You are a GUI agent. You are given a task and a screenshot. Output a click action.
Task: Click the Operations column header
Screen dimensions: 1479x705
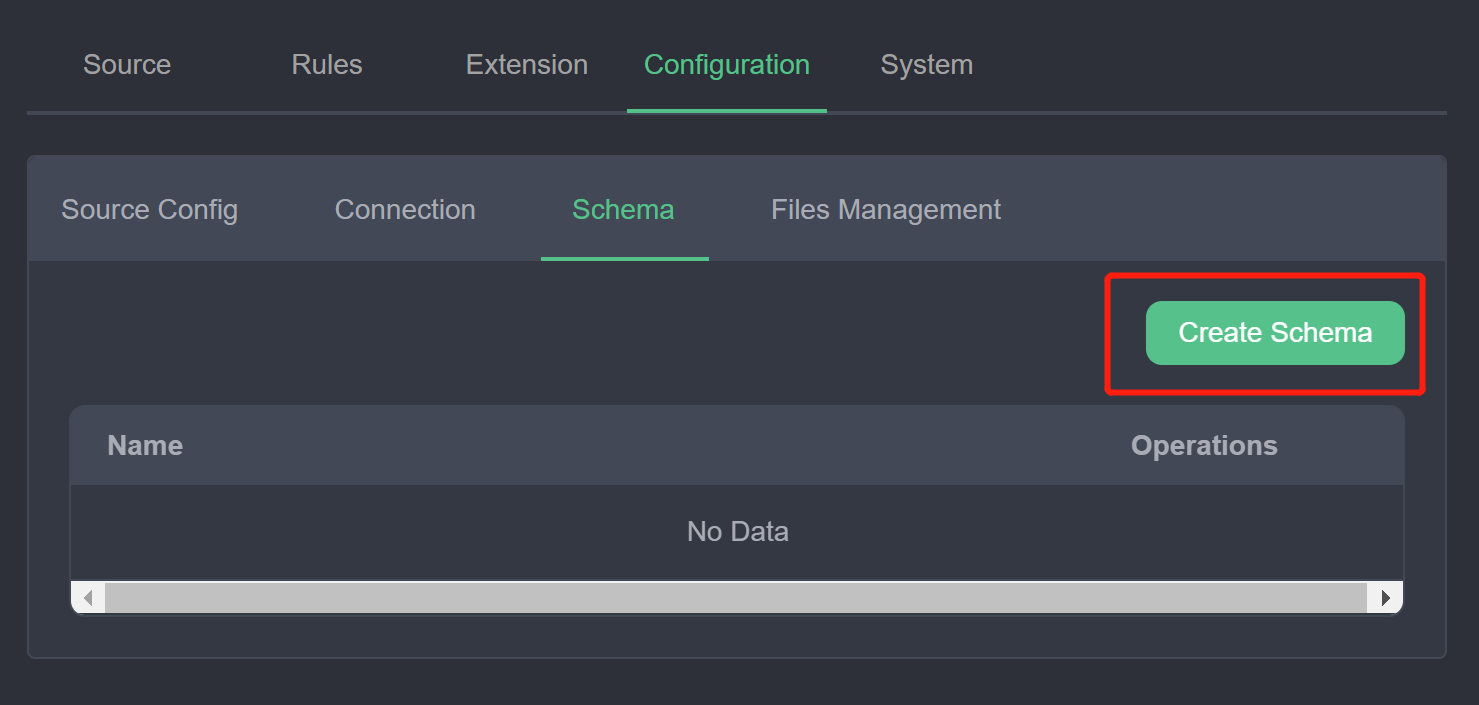1204,446
